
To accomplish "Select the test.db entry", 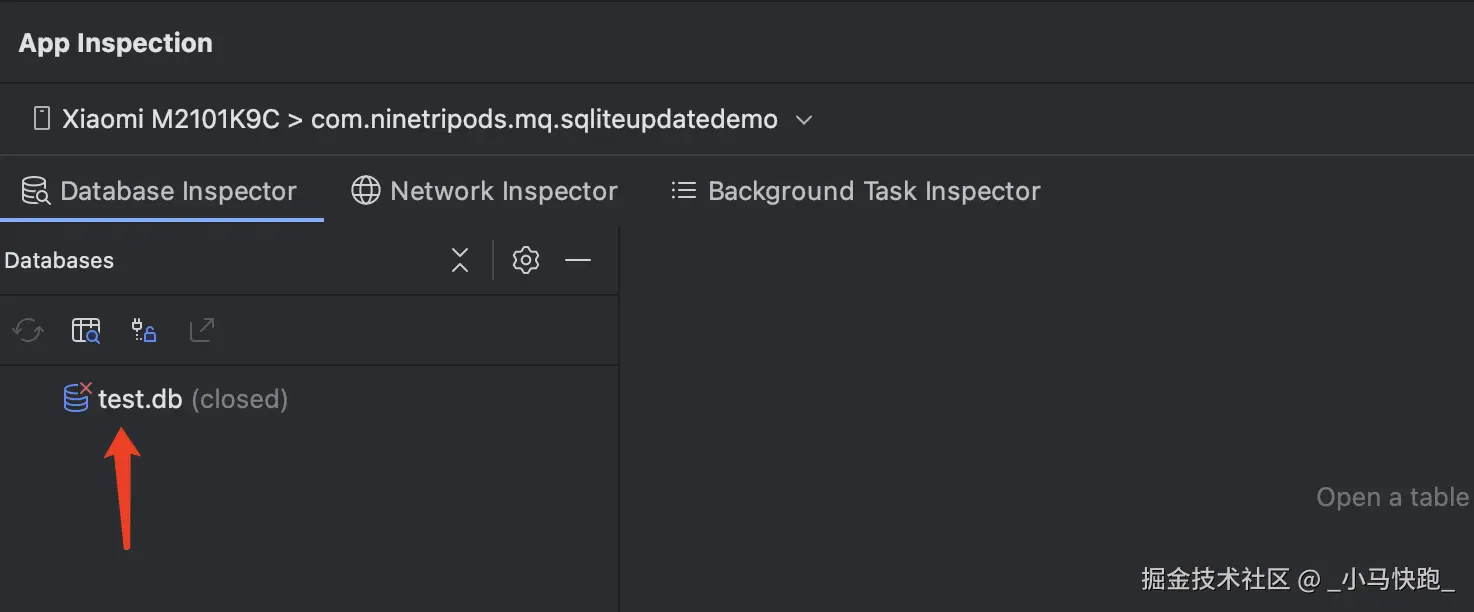I will coord(140,399).
